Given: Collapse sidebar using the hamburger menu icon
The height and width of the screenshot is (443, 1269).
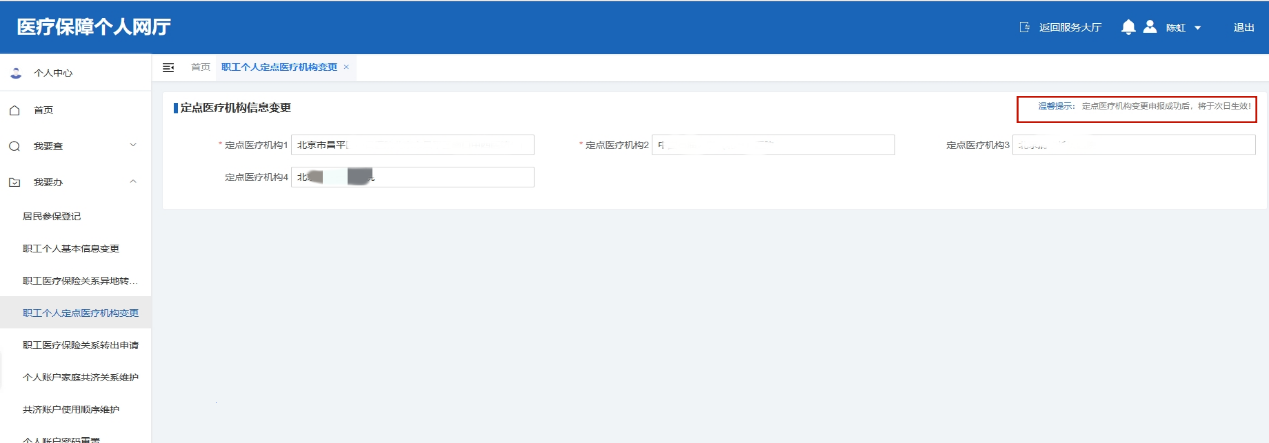Looking at the screenshot, I should (x=168, y=67).
